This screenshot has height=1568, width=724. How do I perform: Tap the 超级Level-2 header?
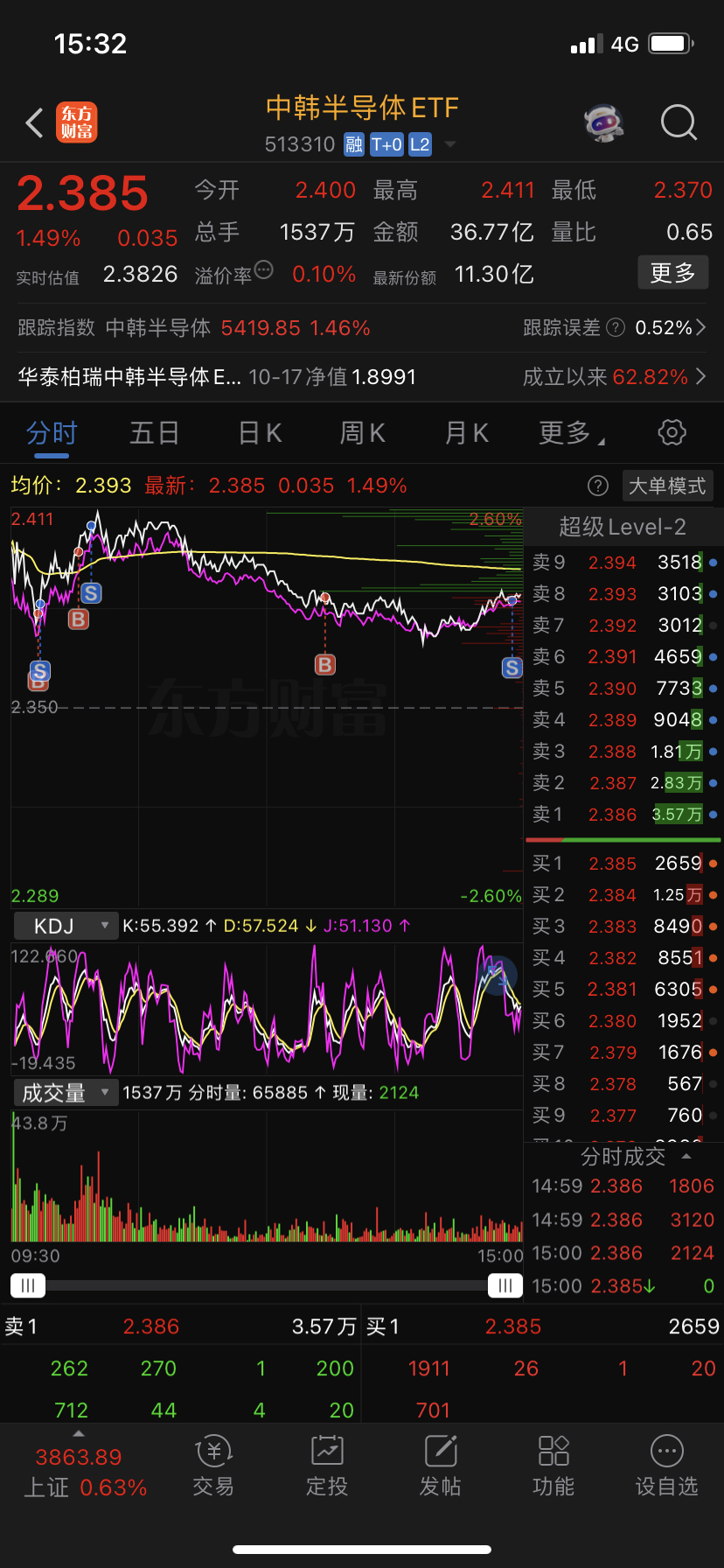pyautogui.click(x=623, y=527)
